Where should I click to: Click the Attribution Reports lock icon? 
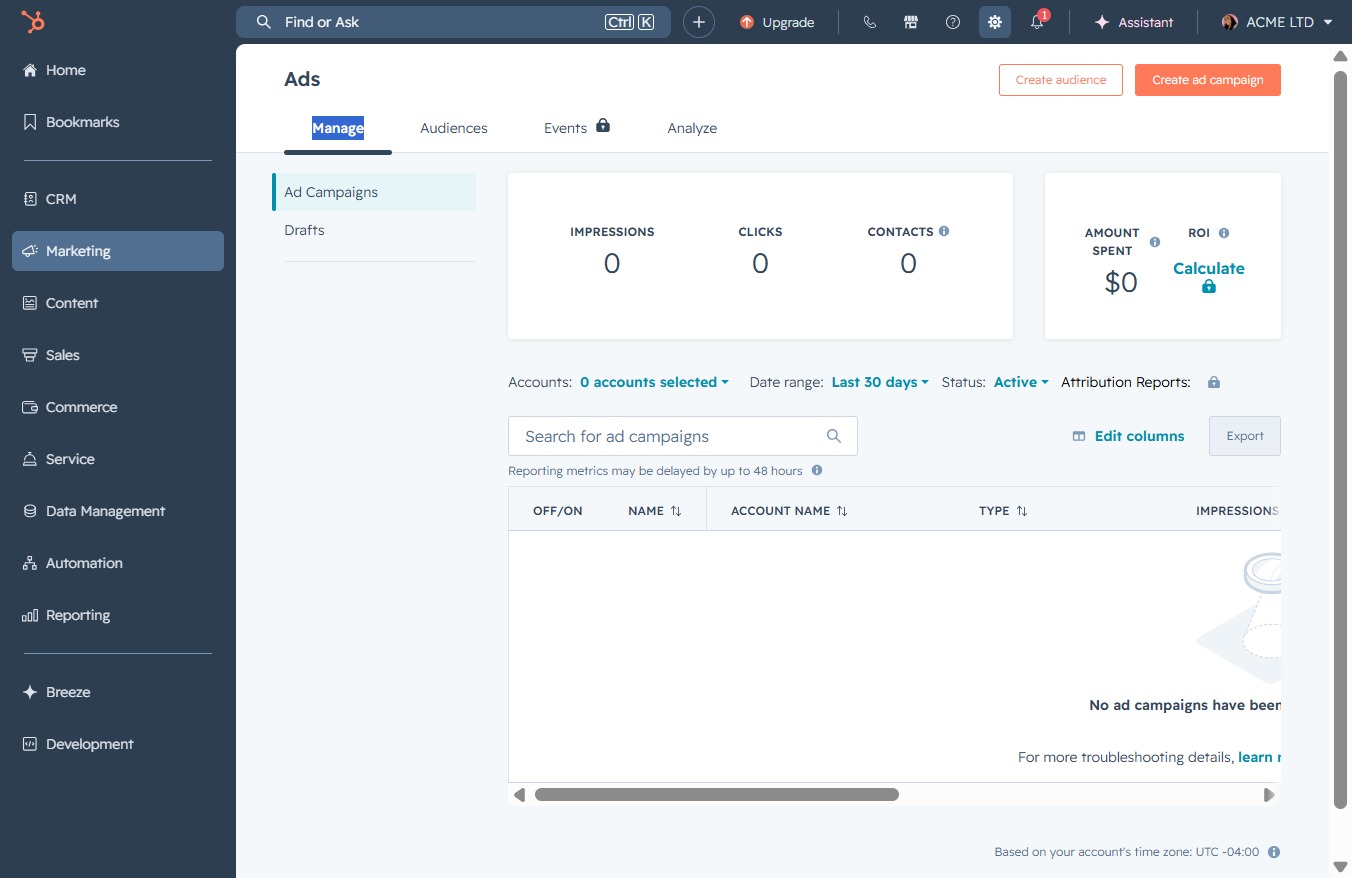(1214, 382)
